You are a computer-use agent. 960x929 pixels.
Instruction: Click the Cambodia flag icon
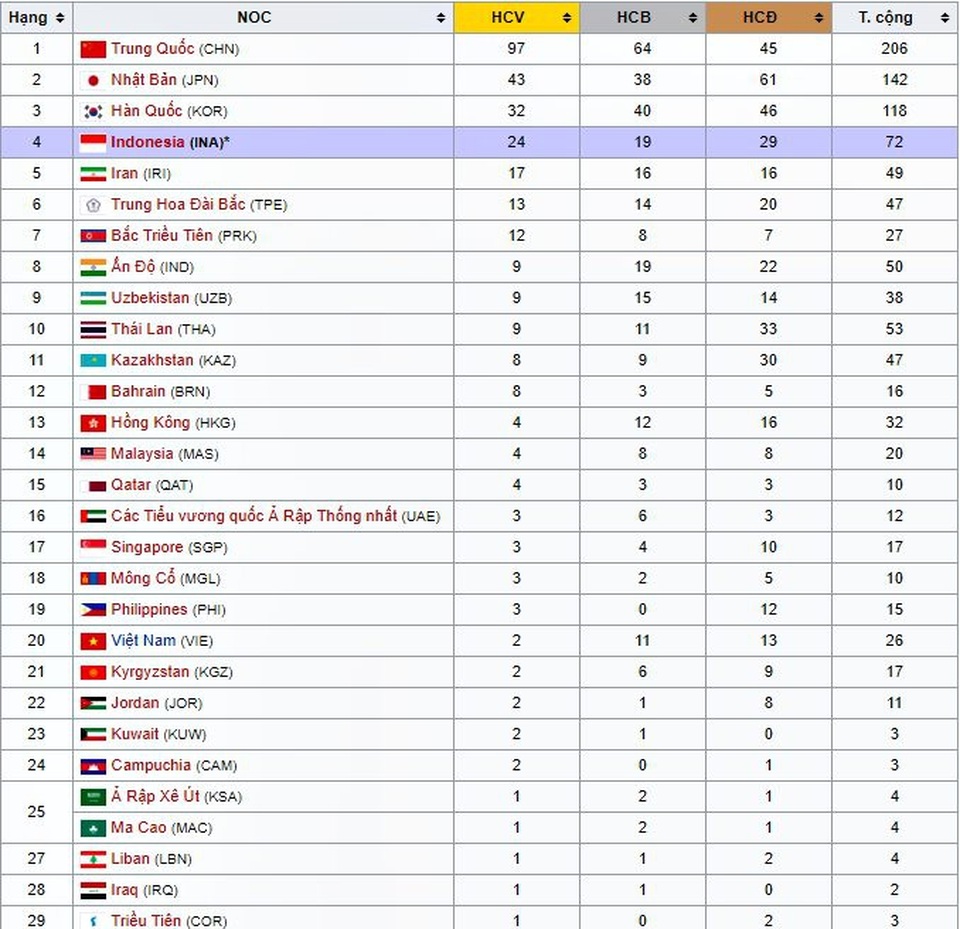(93, 766)
